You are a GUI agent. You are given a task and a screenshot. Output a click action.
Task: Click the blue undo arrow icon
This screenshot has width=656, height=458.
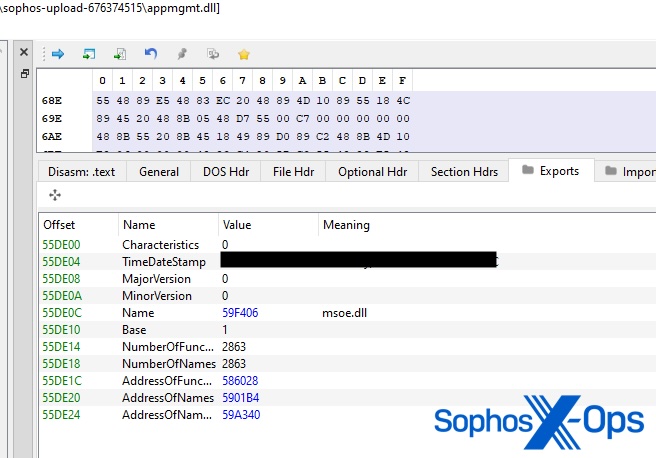(151, 53)
